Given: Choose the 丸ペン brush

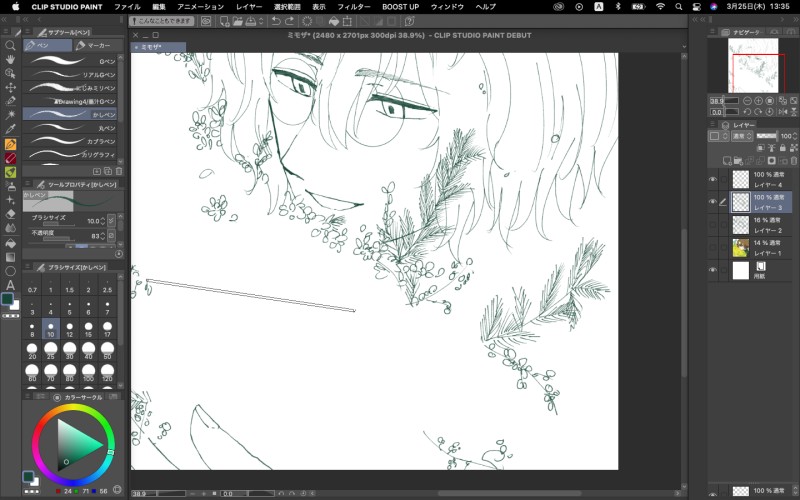Looking at the screenshot, I should (x=70, y=128).
